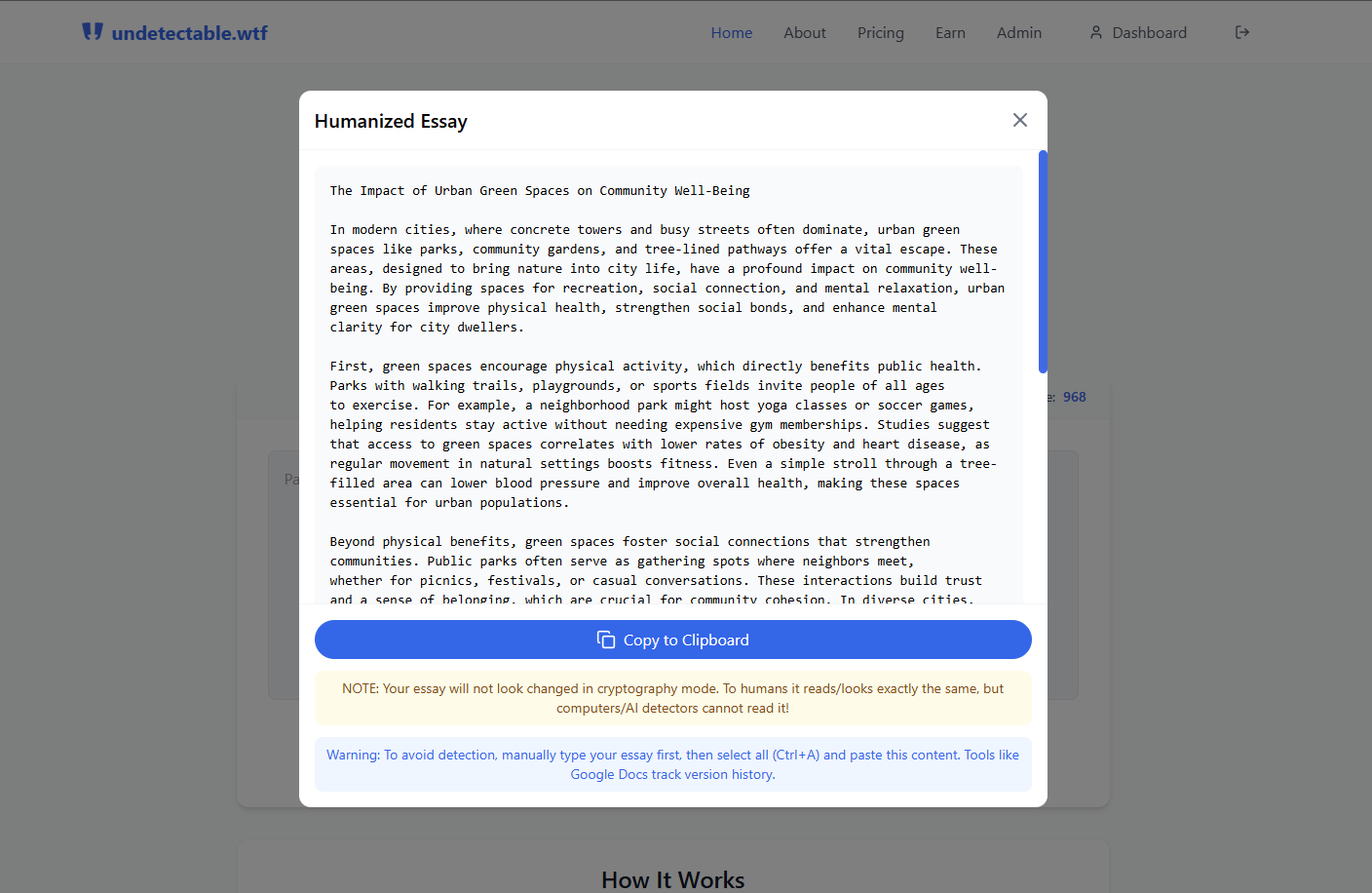Open the Pricing page

point(881,32)
